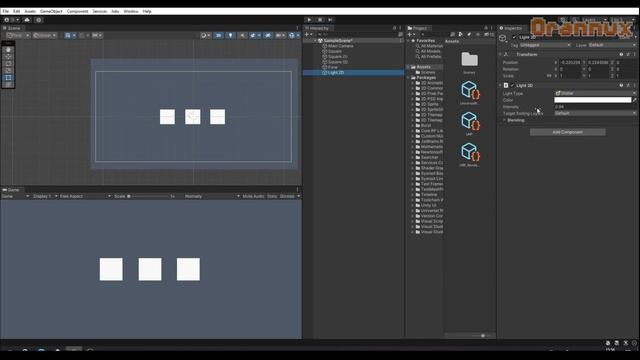Collapse the Favorites group in Project panel

click(409, 41)
